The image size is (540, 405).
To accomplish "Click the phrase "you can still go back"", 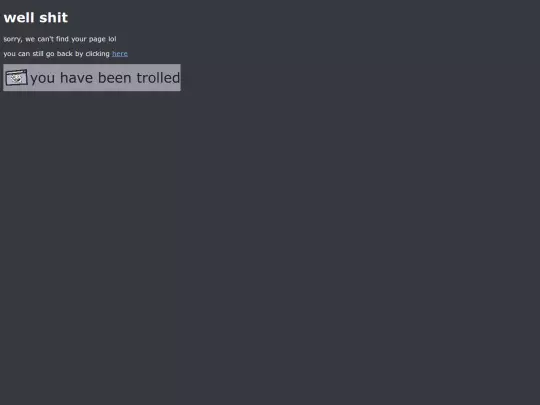I will point(38,54).
